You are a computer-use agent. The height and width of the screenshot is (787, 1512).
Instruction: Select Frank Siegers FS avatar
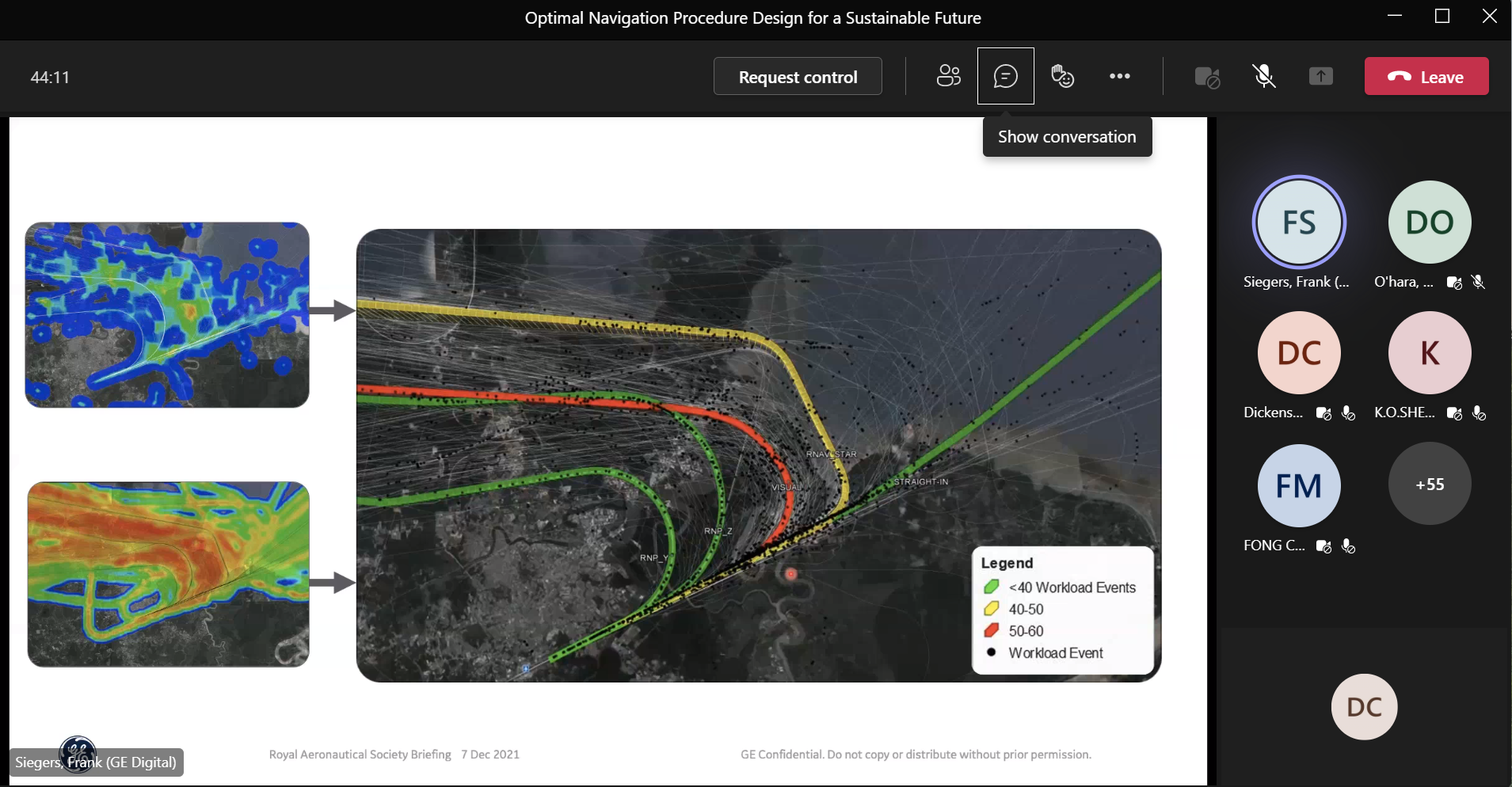(x=1299, y=222)
